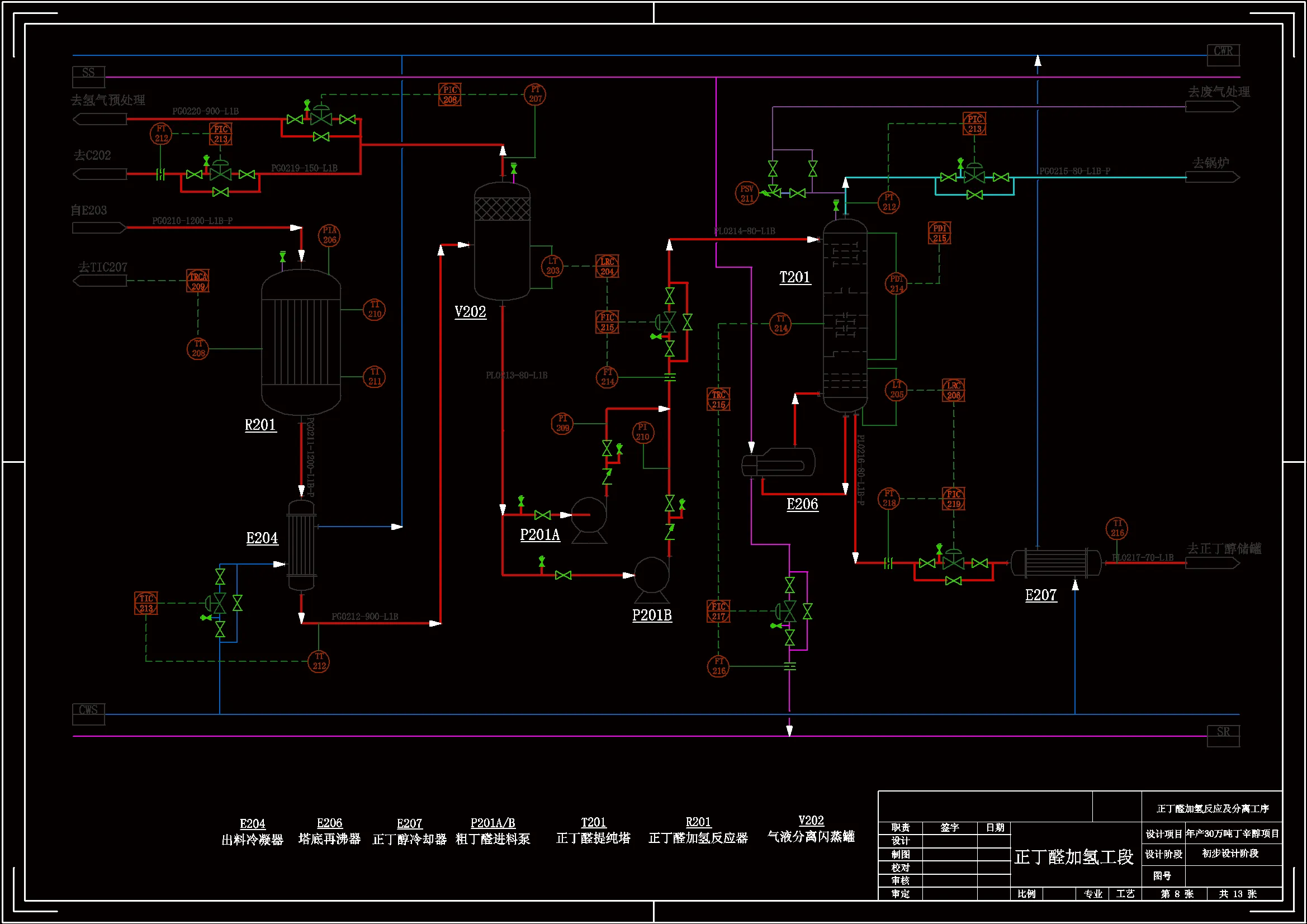Click the E207 cooler heat exchanger symbol

pyautogui.click(x=1056, y=562)
